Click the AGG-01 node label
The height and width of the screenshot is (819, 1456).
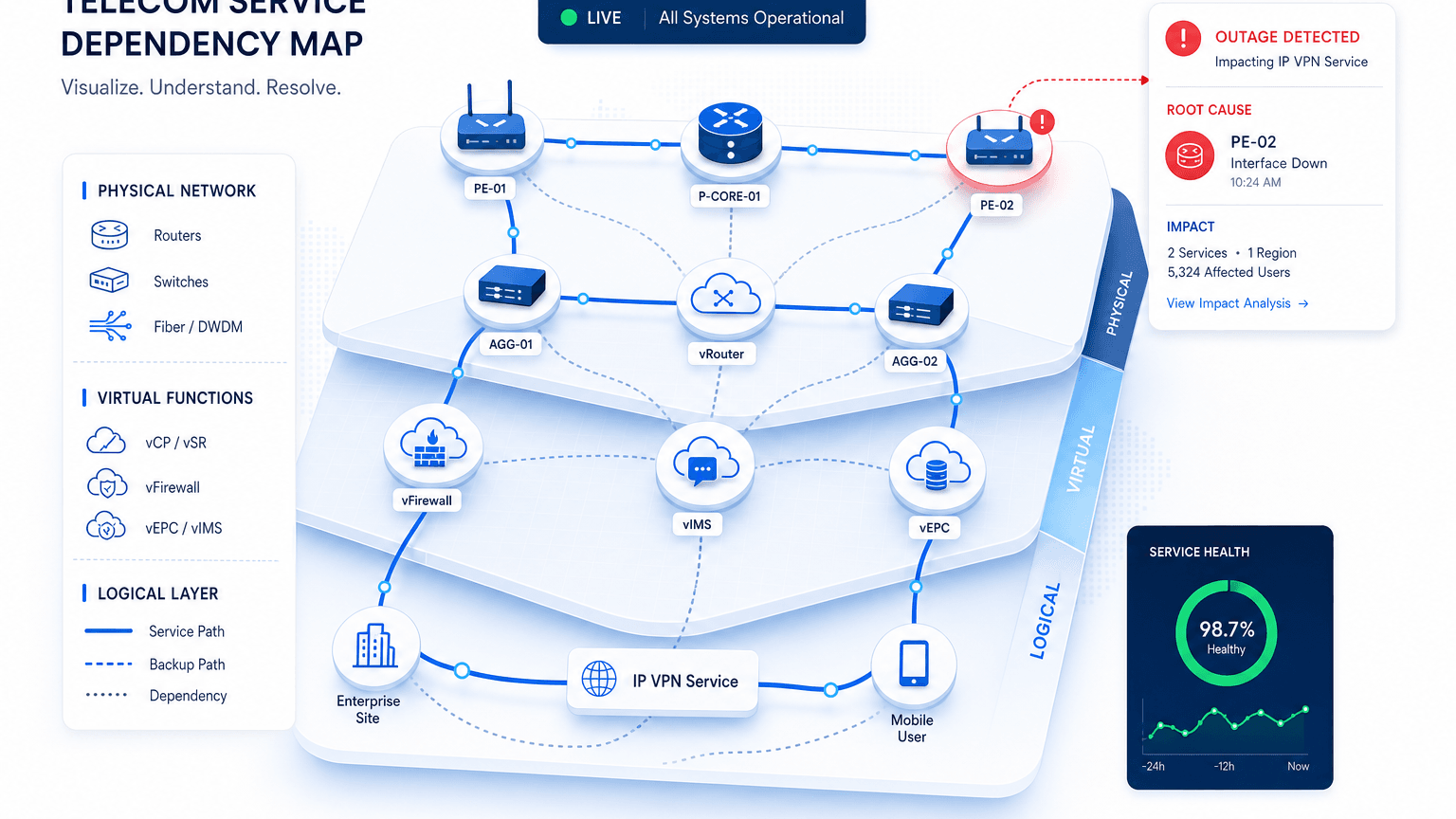pyautogui.click(x=511, y=344)
